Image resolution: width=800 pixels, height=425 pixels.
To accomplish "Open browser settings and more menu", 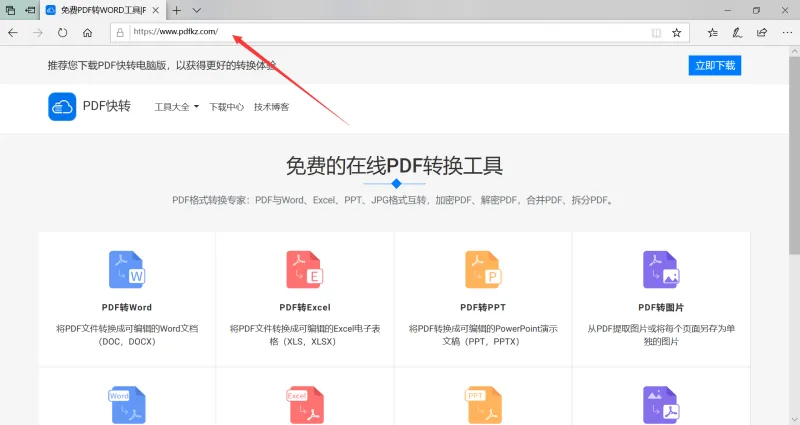I will click(x=787, y=33).
